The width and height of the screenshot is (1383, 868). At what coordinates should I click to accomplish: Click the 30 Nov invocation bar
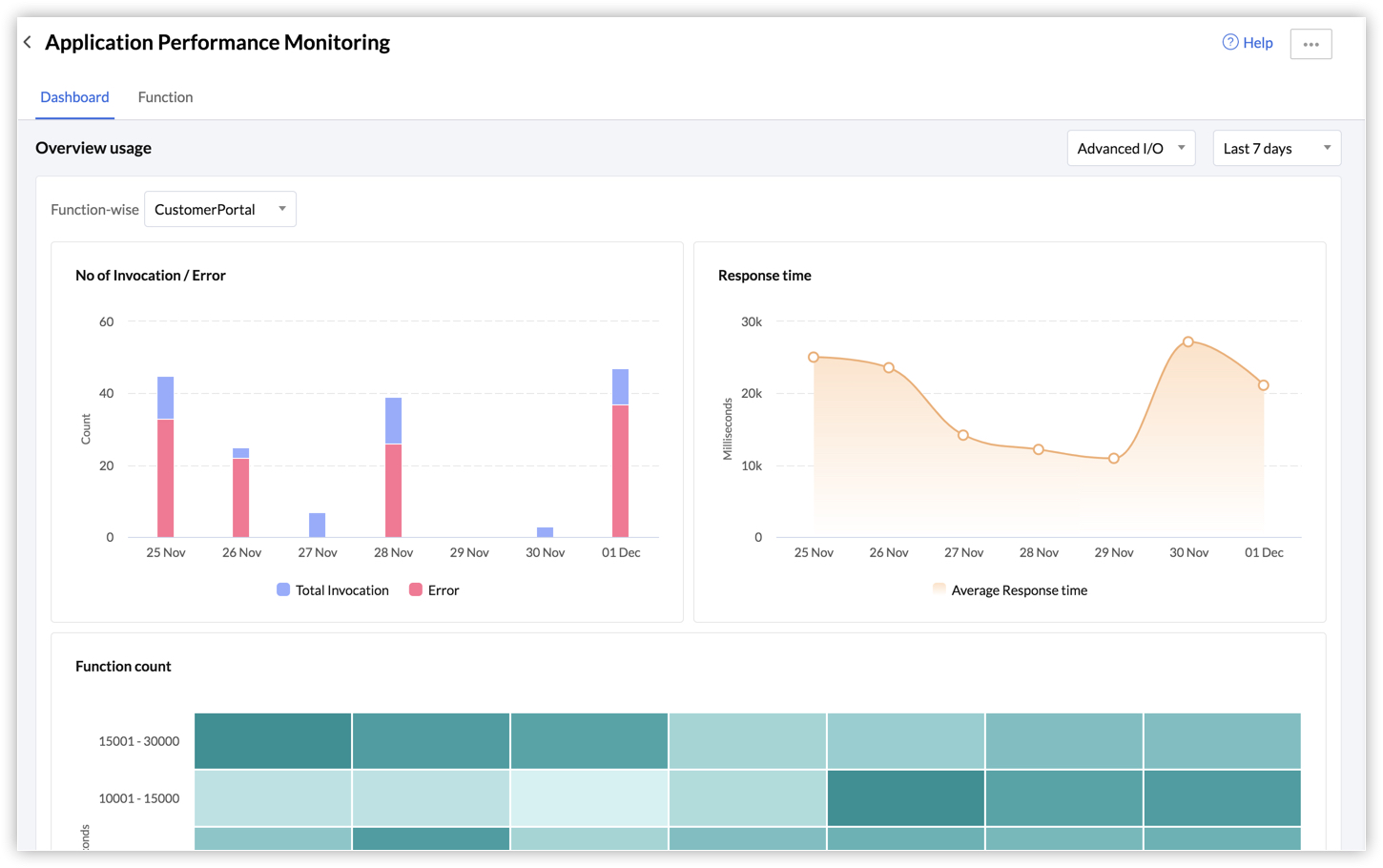545,532
